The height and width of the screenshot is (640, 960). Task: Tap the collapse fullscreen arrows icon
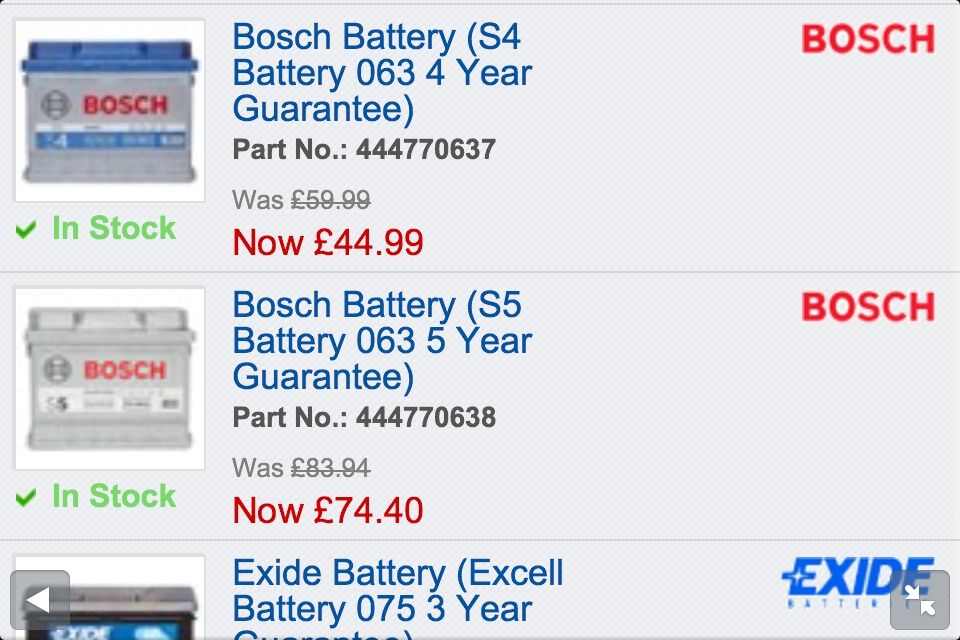[919, 600]
